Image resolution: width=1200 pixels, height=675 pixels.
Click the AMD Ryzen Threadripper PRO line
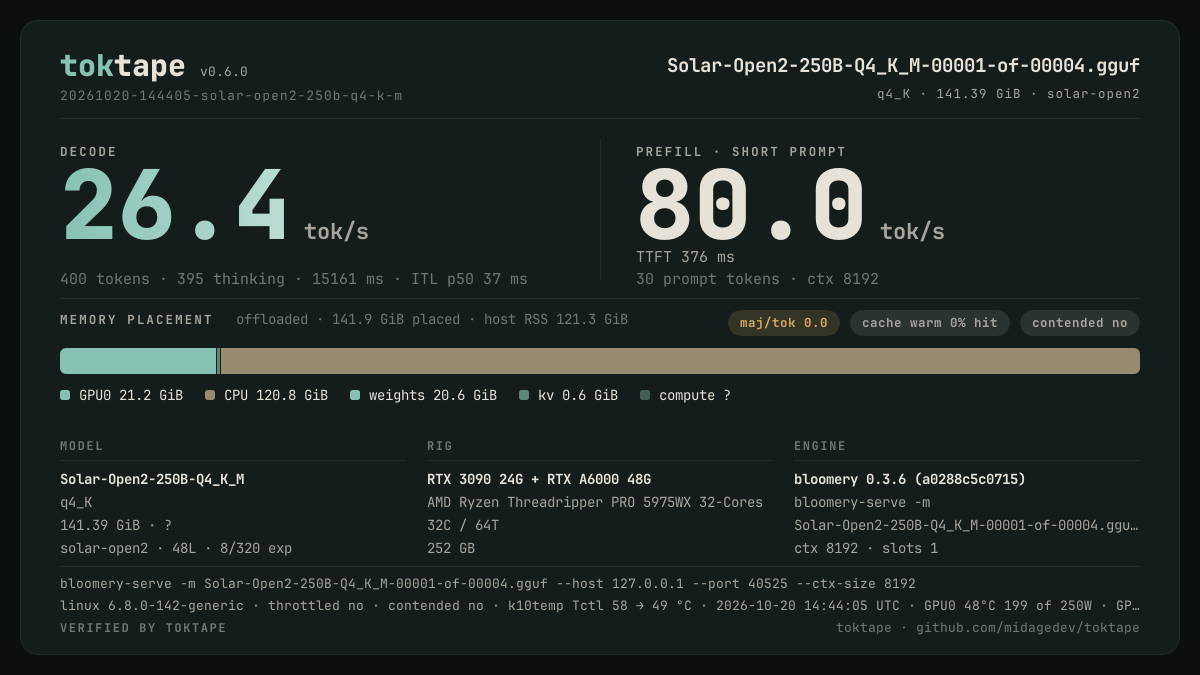595,503
